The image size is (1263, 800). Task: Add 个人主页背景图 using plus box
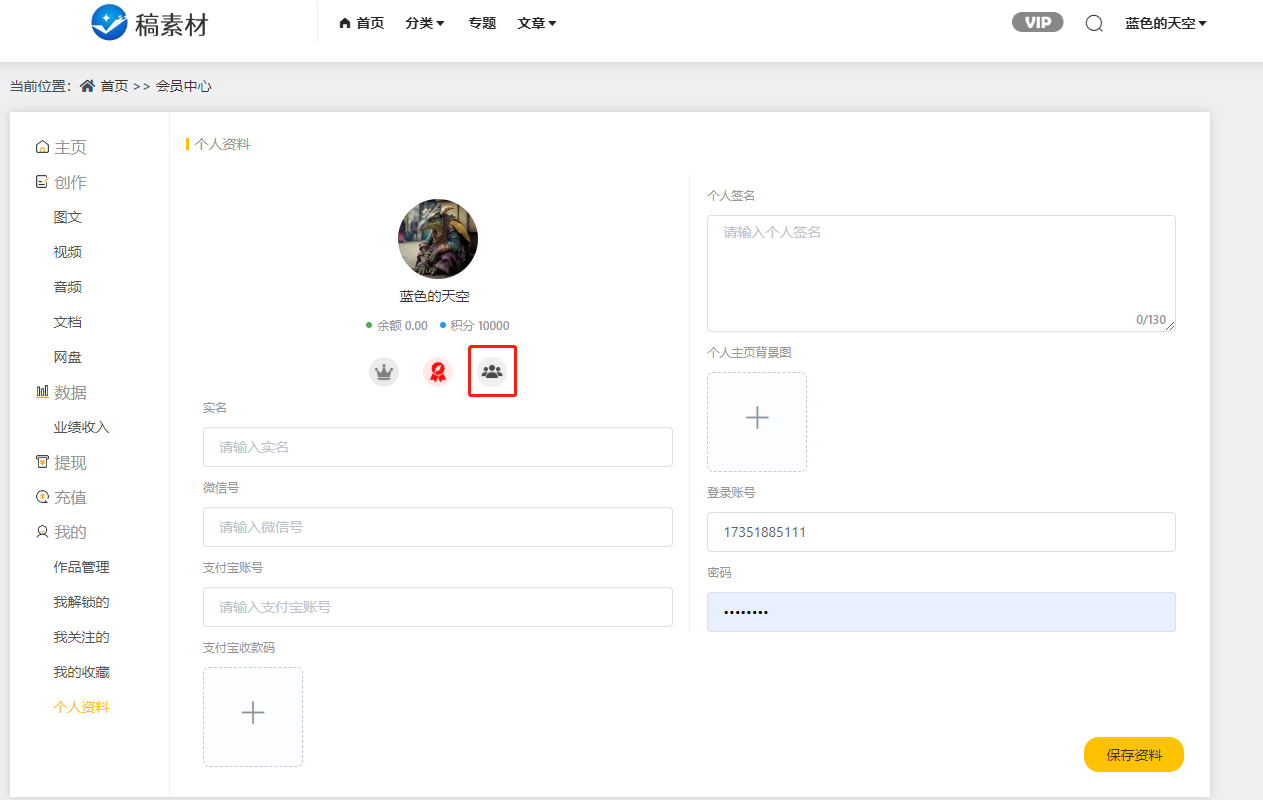[x=757, y=421]
